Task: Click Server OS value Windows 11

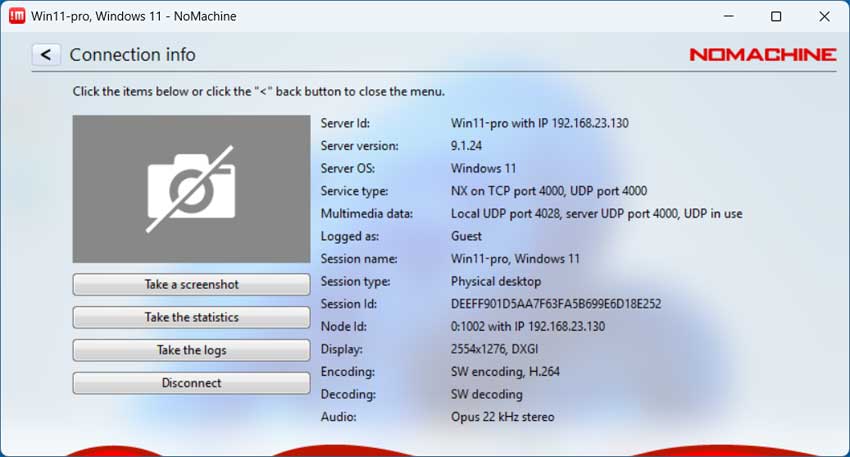Action: [x=483, y=169]
